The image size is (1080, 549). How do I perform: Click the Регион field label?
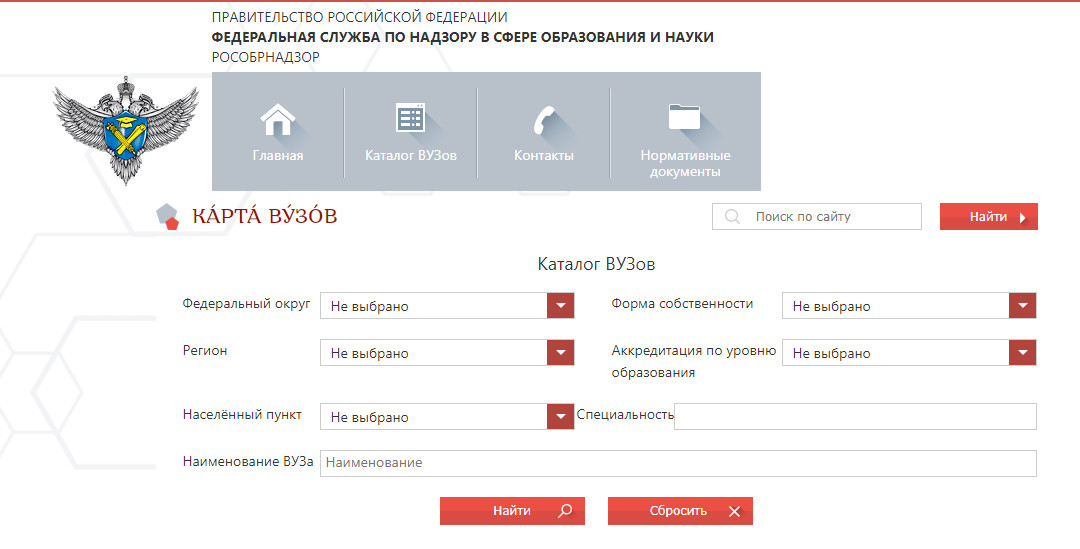205,350
